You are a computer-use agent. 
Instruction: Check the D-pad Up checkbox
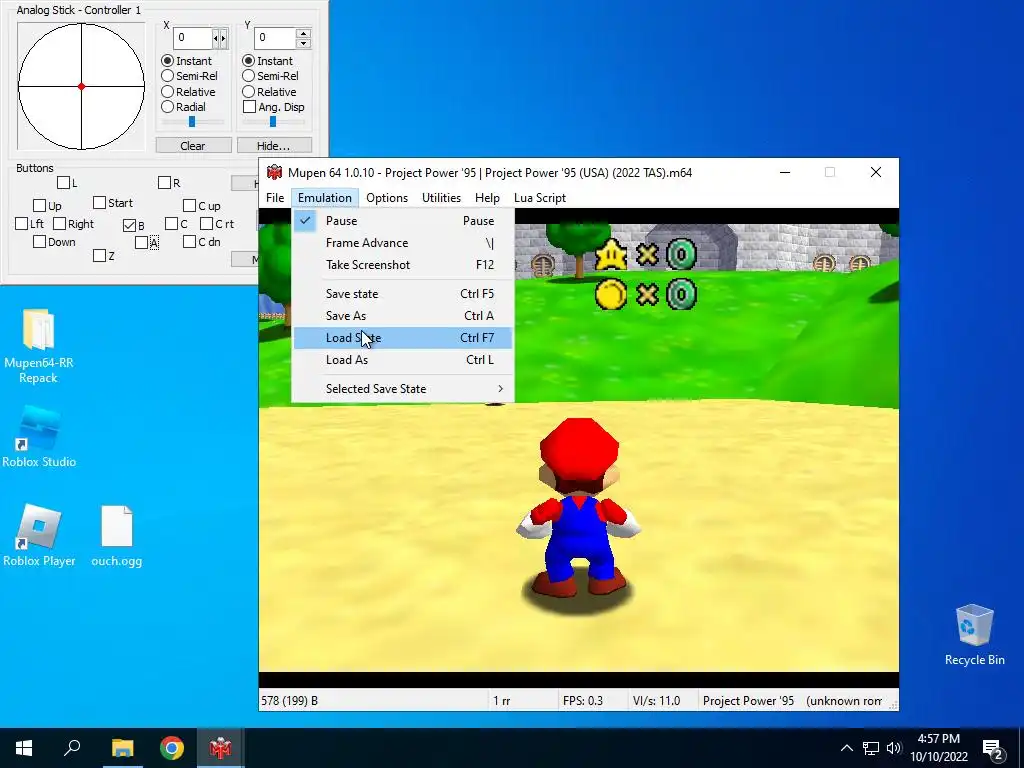[39, 206]
